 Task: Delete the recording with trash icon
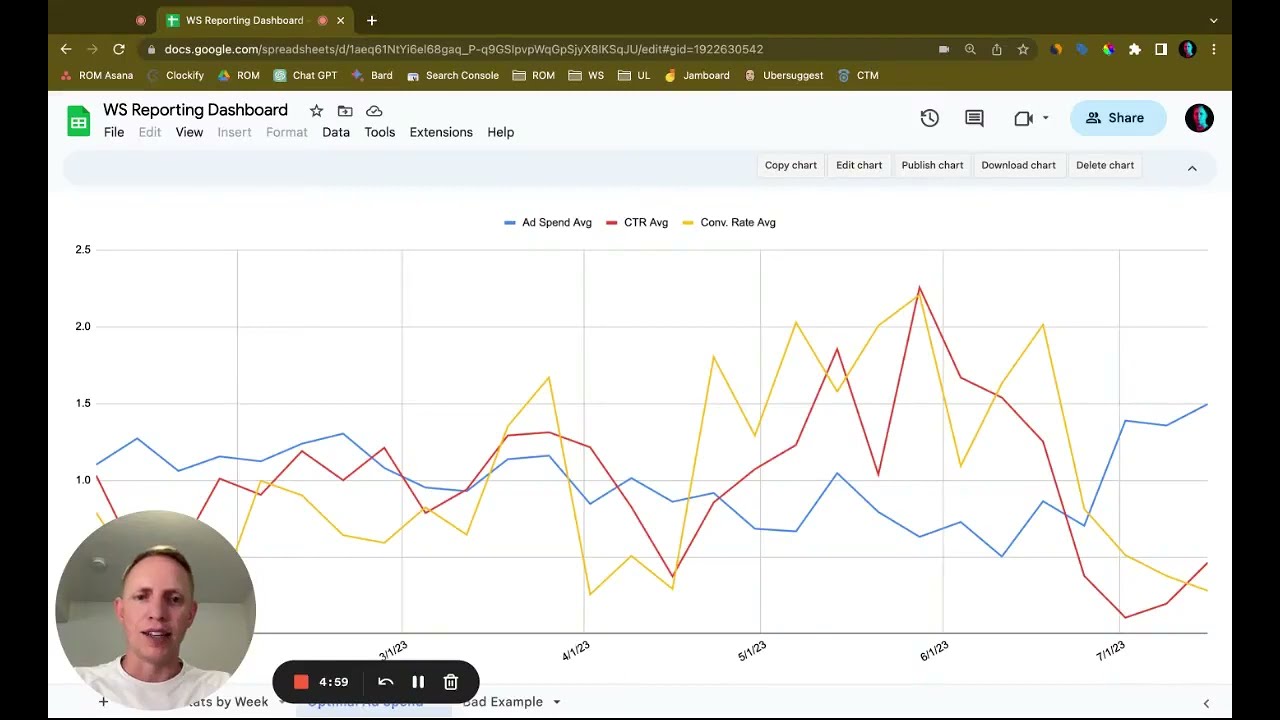[451, 682]
